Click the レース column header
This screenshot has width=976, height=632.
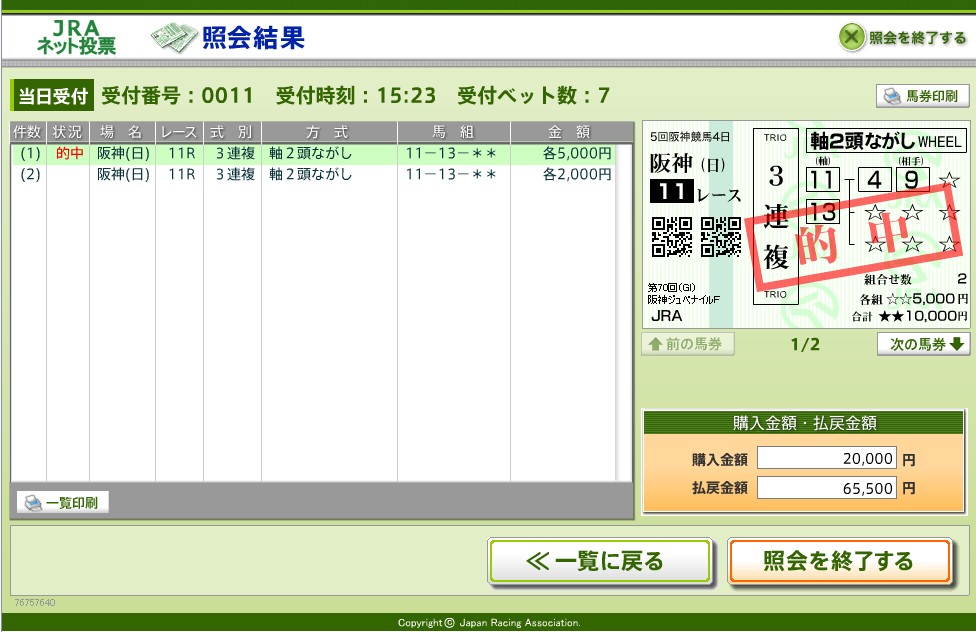coord(179,132)
